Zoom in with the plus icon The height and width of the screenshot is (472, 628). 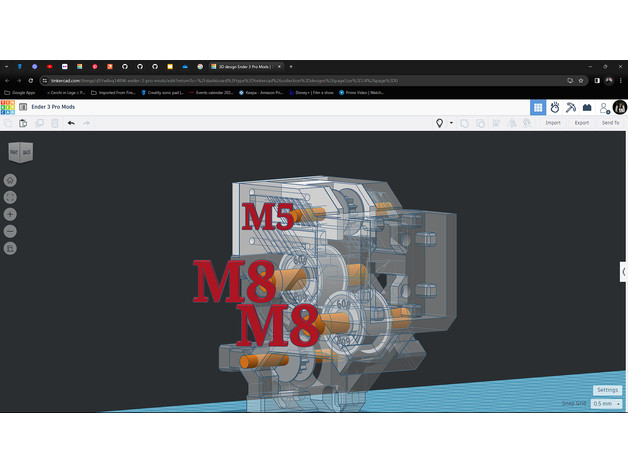[x=10, y=214]
